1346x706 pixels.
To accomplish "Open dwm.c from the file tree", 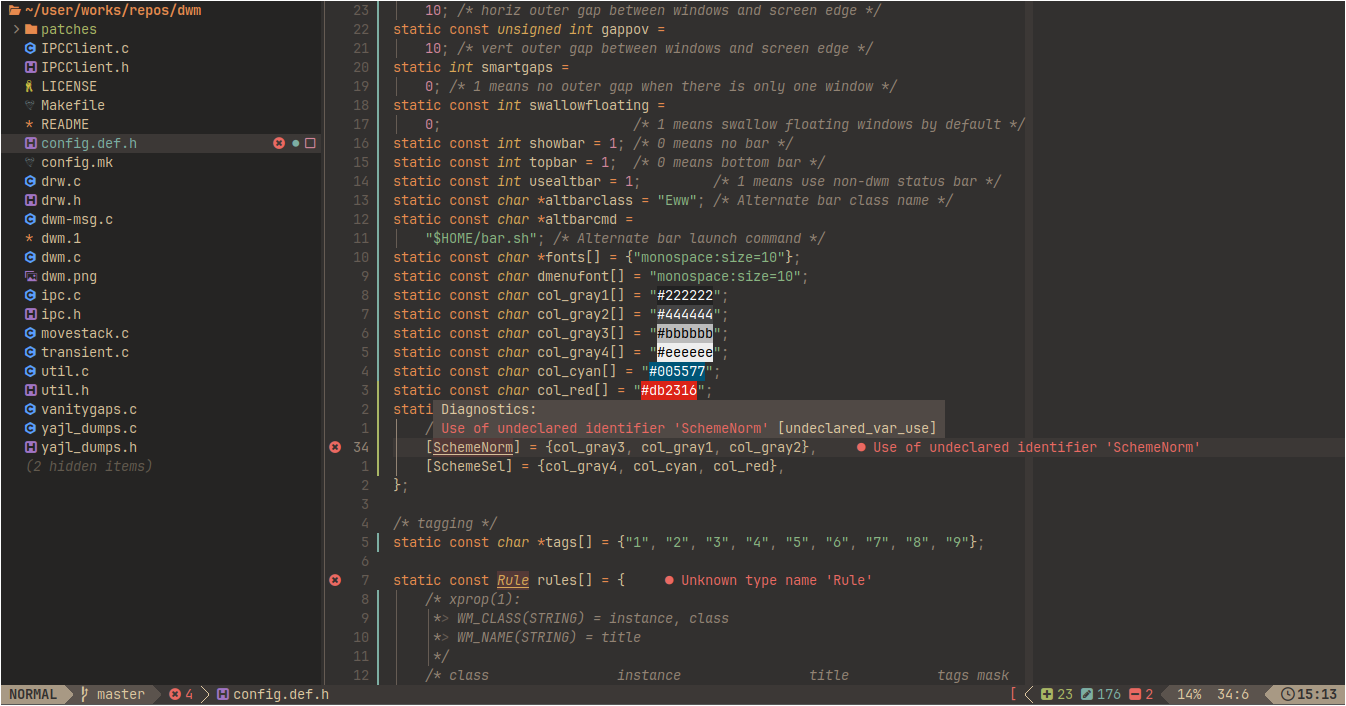I will (61, 257).
